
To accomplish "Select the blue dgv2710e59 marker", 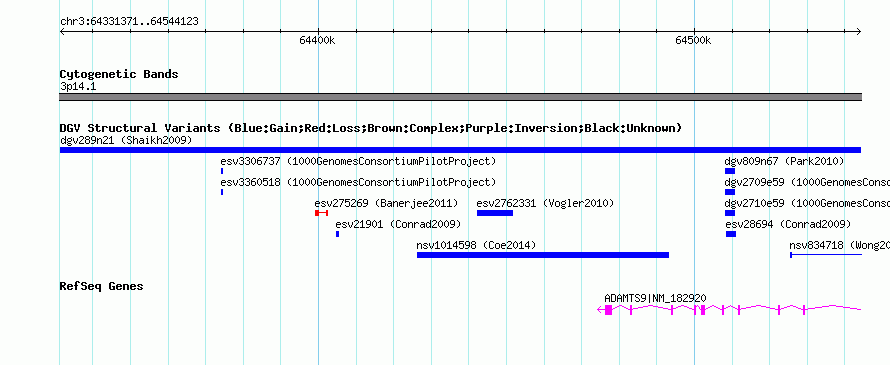I will point(730,213).
